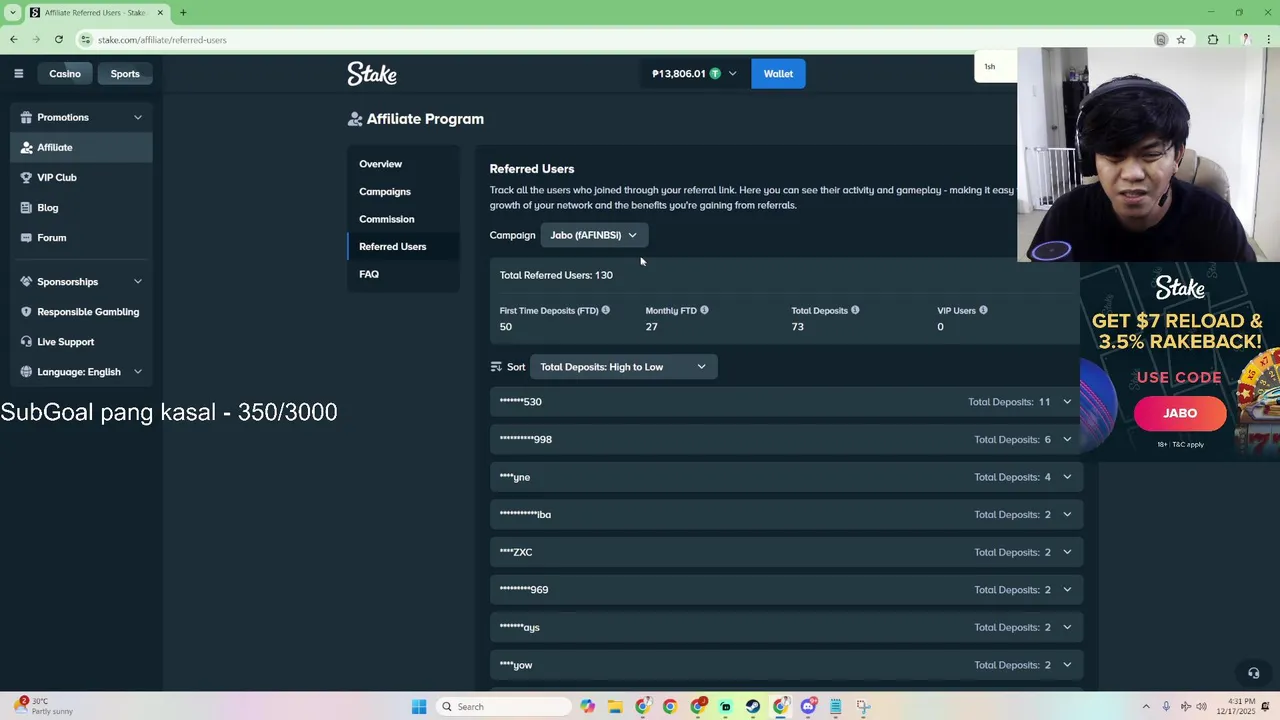Open the live support headset widget
The image size is (1280, 720).
(1253, 673)
